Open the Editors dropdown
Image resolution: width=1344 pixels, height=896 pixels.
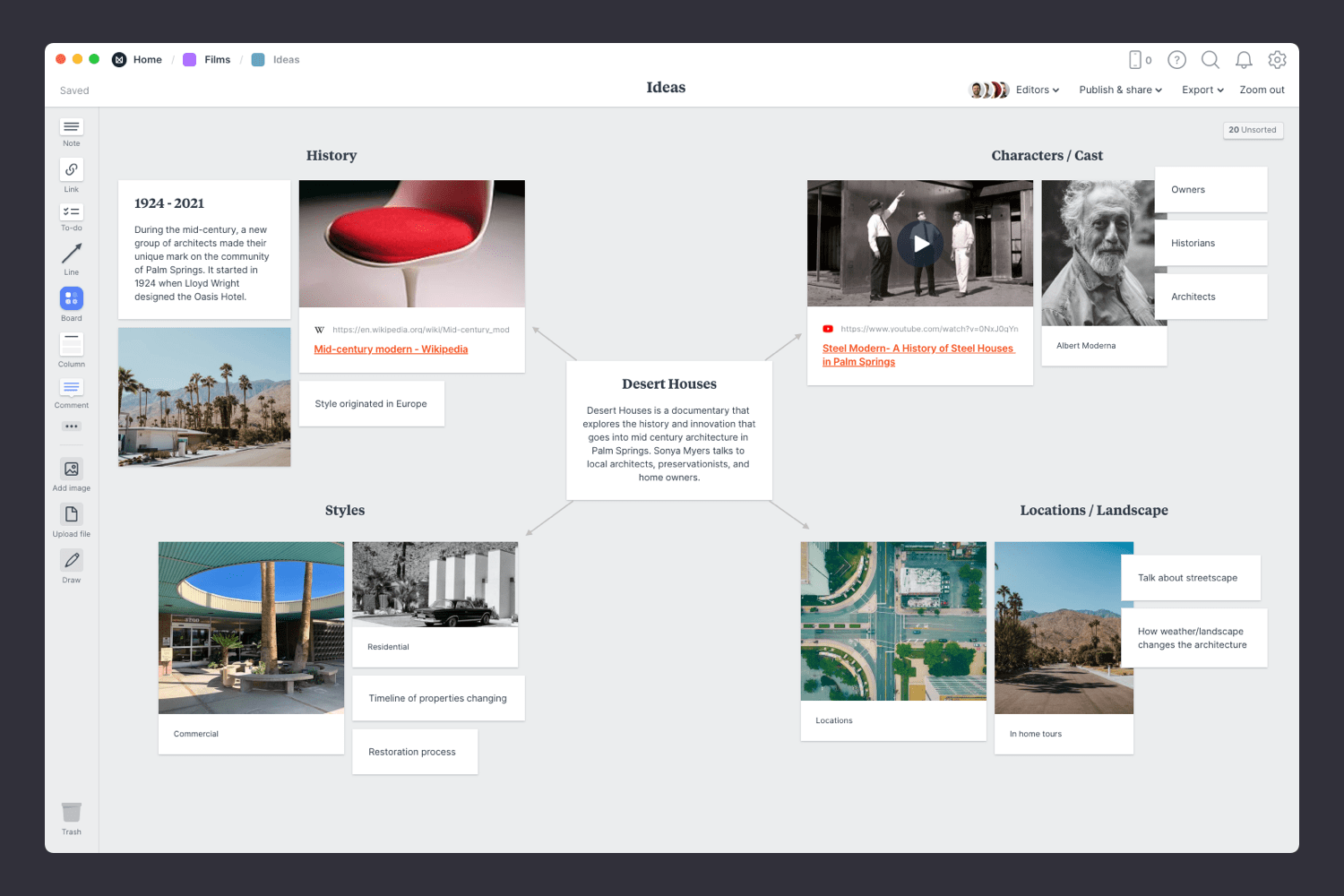point(1036,90)
